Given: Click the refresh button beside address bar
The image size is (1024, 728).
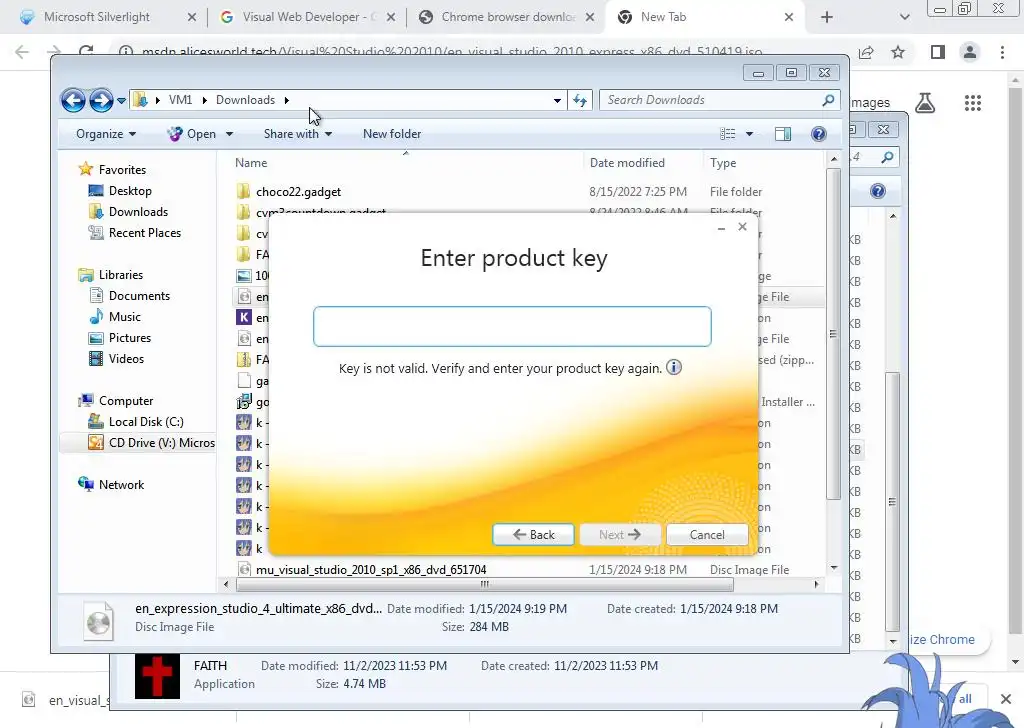Looking at the screenshot, I should 580,100.
